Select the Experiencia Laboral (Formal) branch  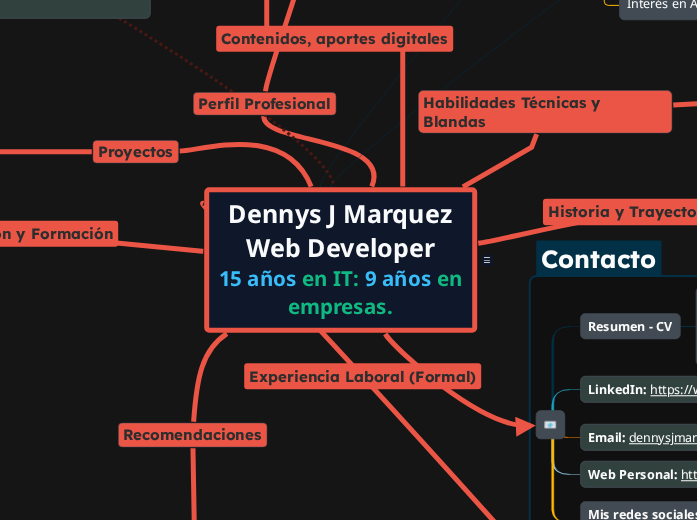pos(362,377)
